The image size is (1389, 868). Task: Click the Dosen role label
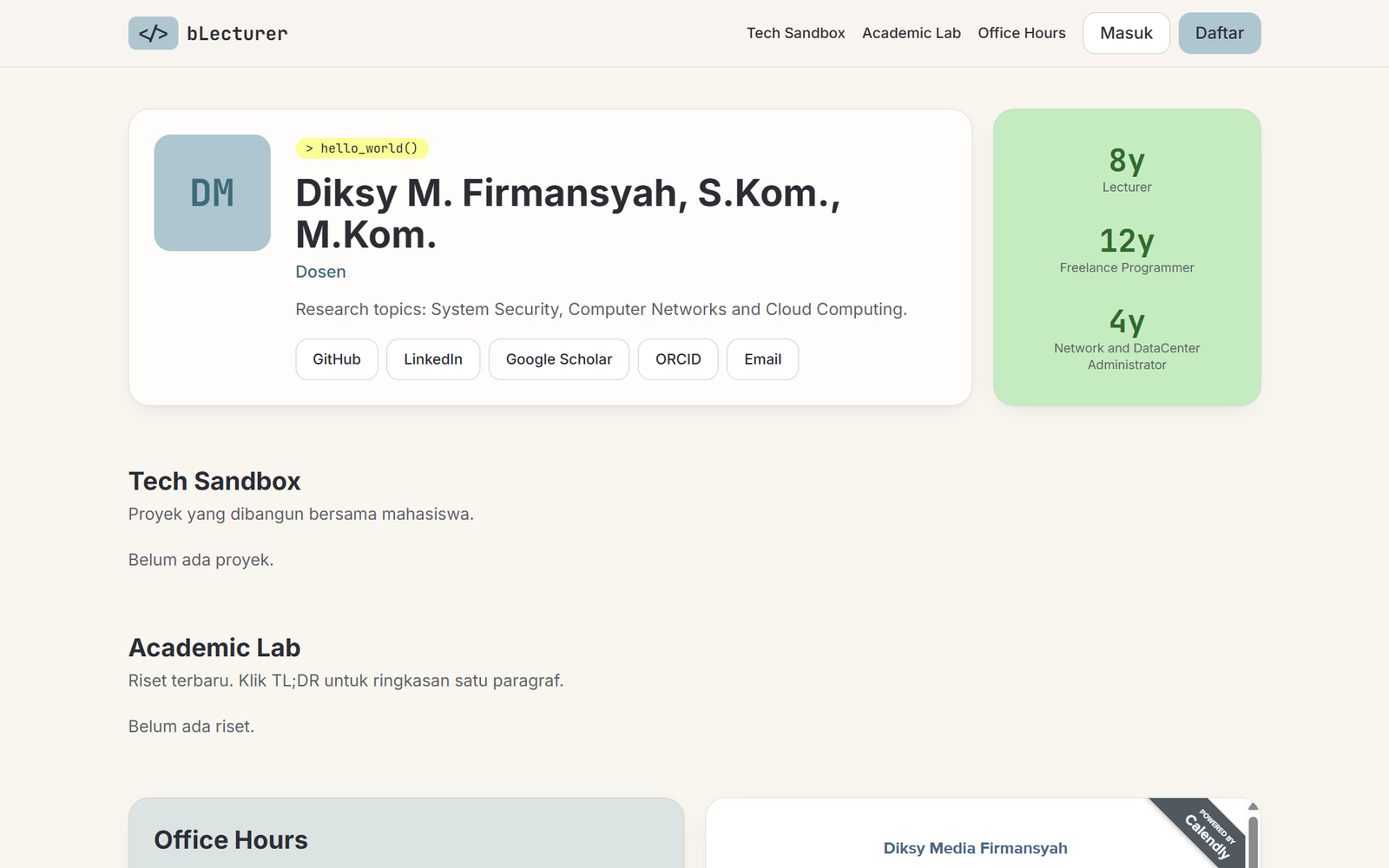pyautogui.click(x=320, y=272)
